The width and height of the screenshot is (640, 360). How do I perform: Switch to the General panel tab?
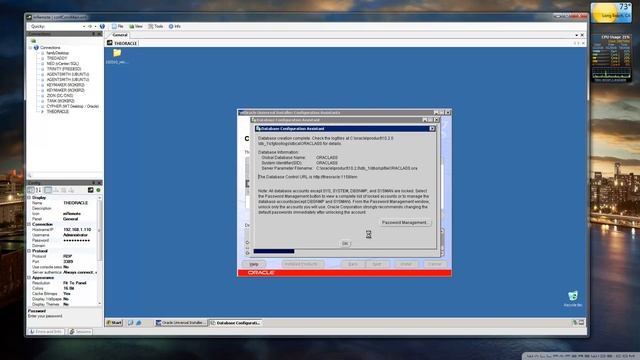[120, 35]
